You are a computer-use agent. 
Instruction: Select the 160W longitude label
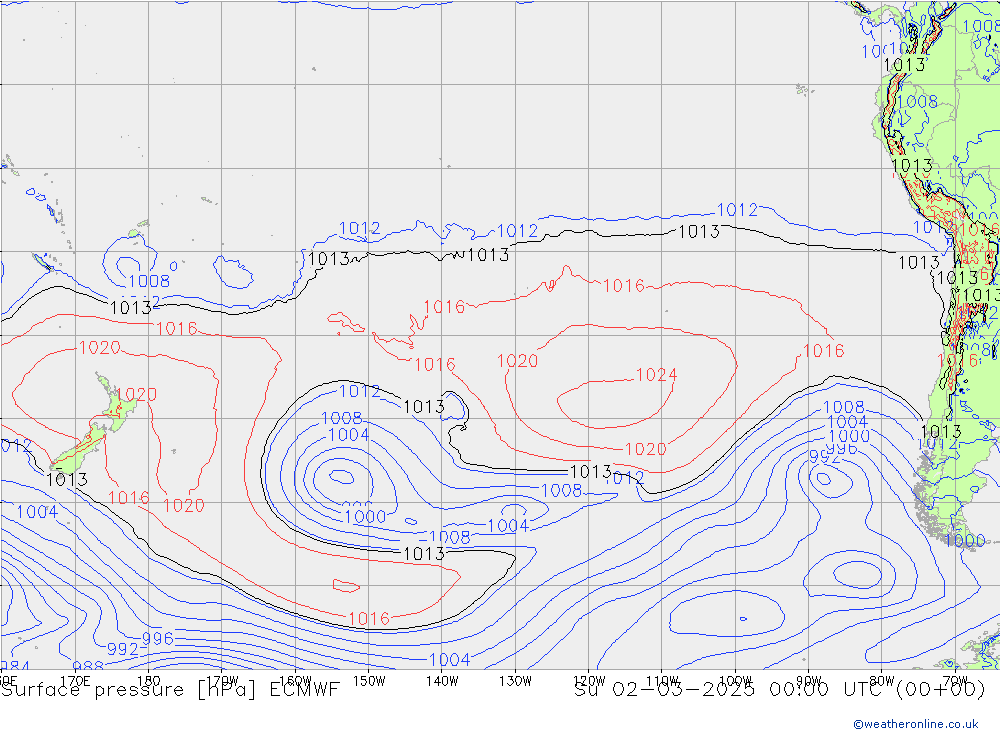tap(295, 681)
